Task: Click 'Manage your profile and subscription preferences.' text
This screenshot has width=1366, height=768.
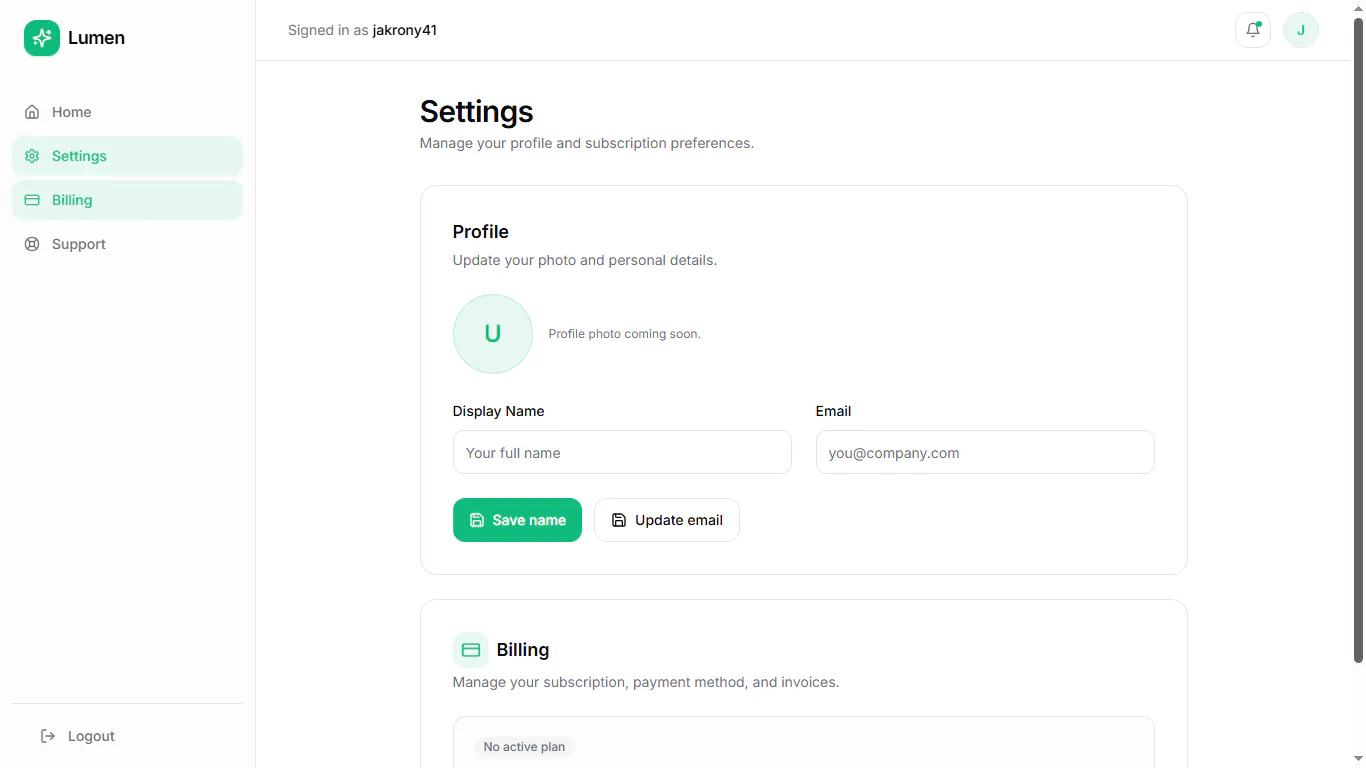Action: (587, 143)
